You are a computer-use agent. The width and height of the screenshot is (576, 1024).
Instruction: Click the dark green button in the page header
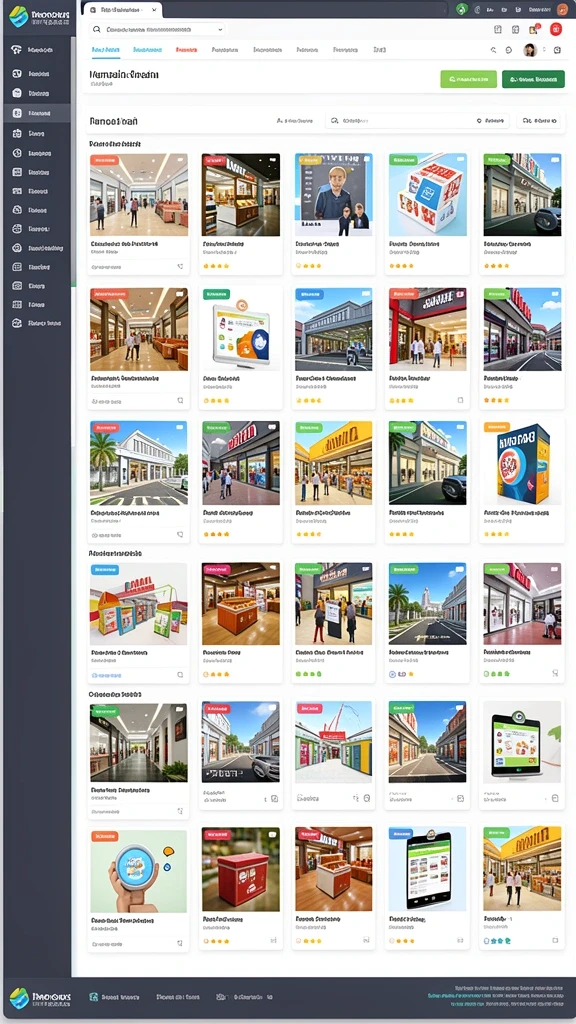[x=533, y=79]
